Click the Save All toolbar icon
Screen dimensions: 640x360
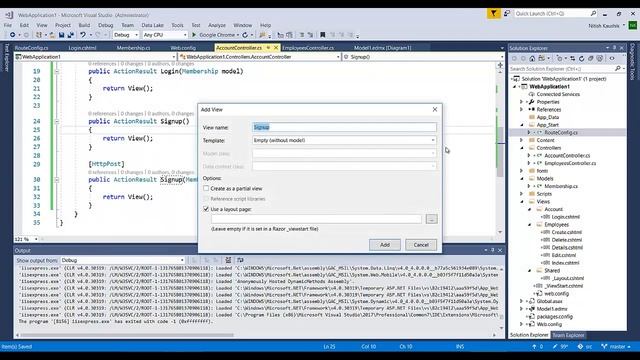pyautogui.click(x=70, y=35)
